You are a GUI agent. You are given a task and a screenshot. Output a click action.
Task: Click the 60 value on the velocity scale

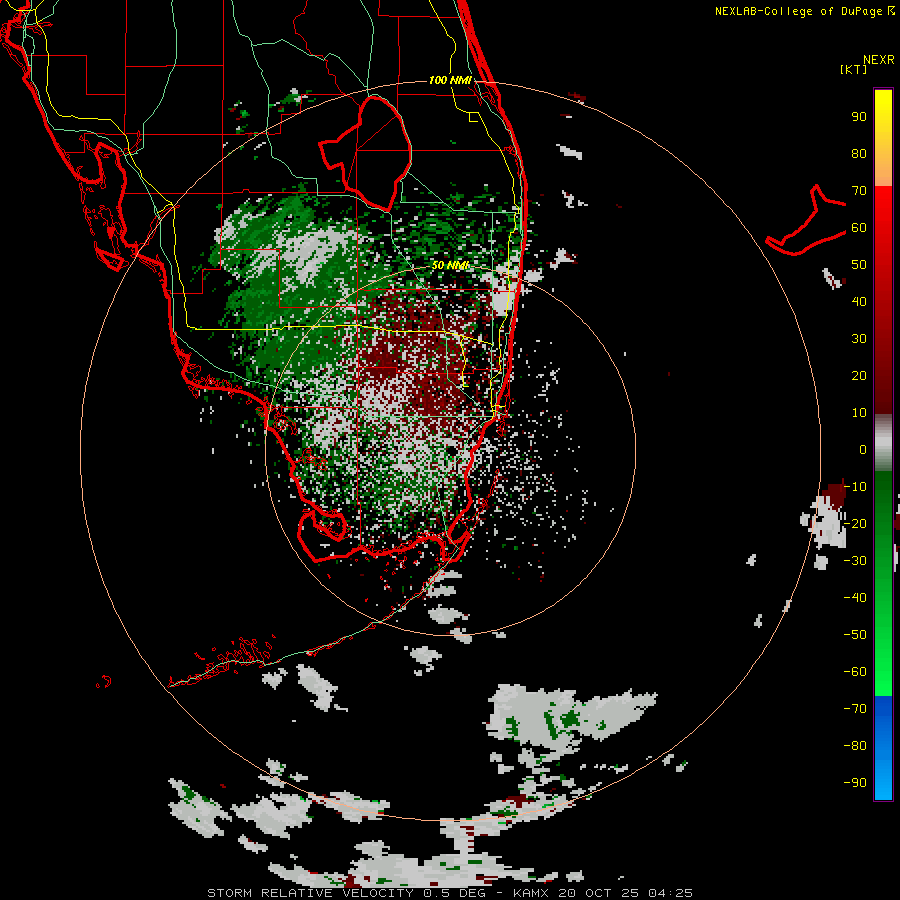(859, 227)
